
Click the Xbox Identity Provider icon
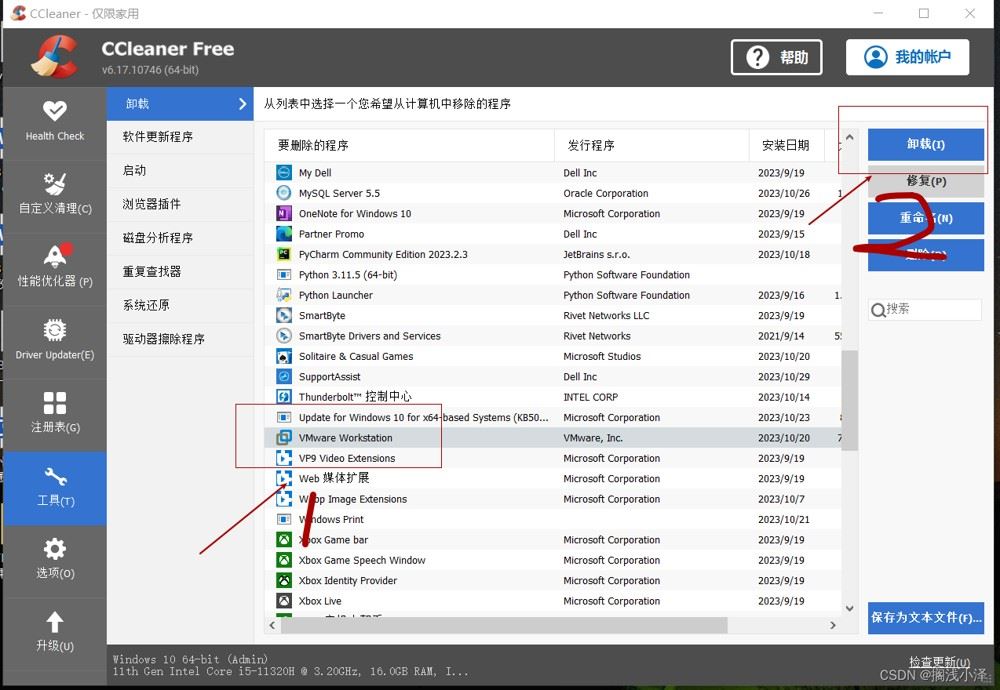click(284, 580)
